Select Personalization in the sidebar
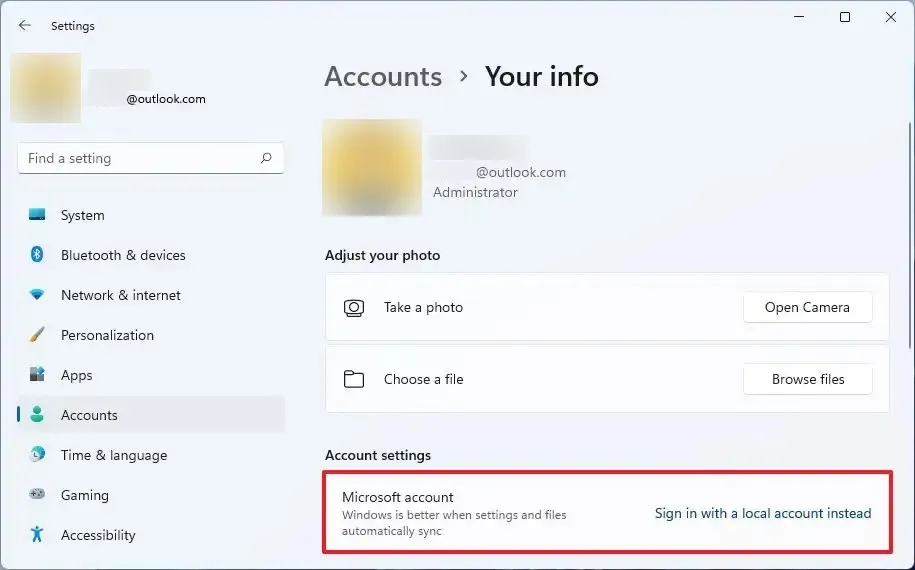This screenshot has height=570, width=915. 151,335
